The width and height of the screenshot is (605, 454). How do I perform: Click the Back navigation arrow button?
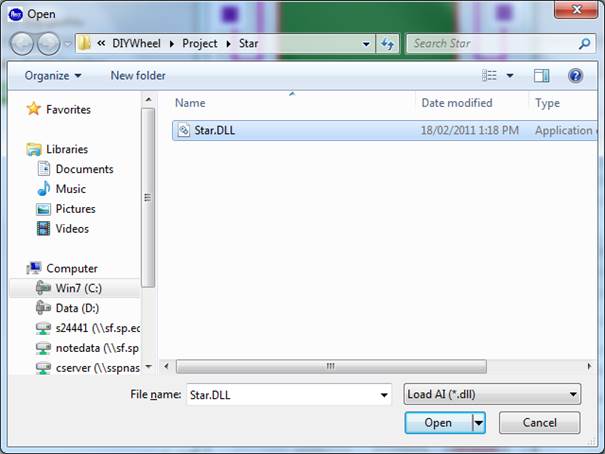22,44
